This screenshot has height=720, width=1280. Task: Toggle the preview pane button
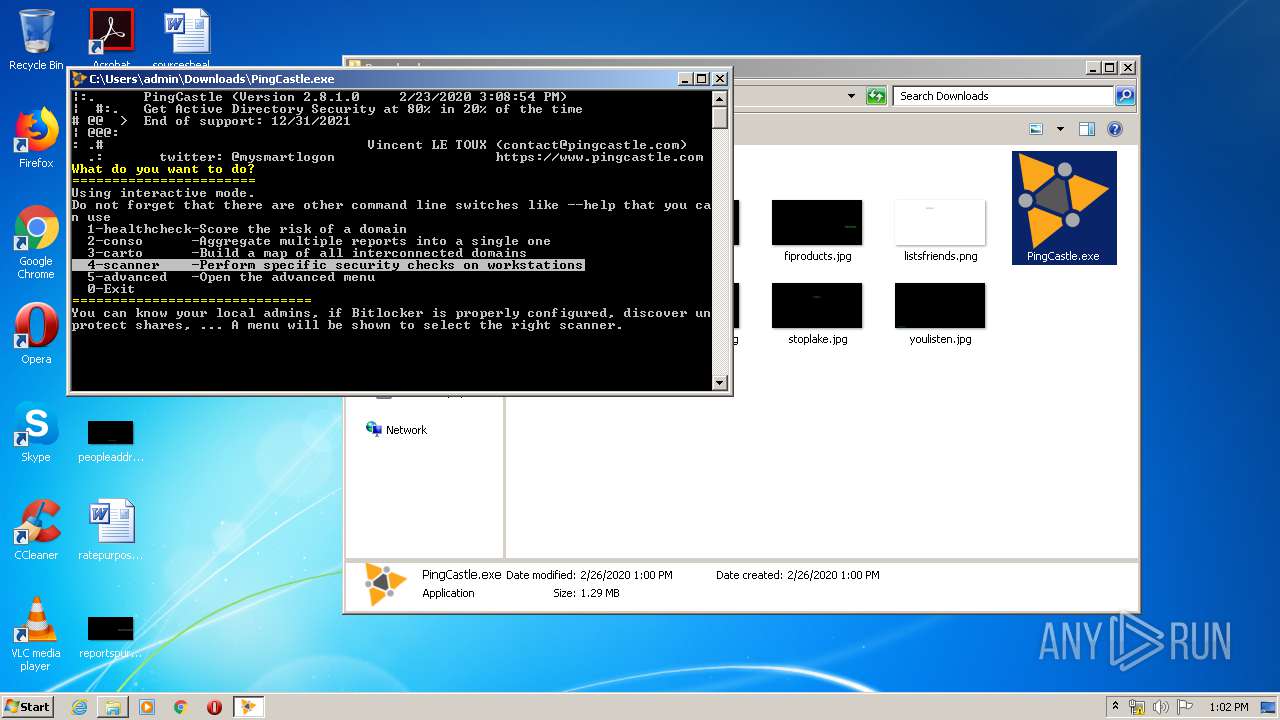pos(1087,129)
